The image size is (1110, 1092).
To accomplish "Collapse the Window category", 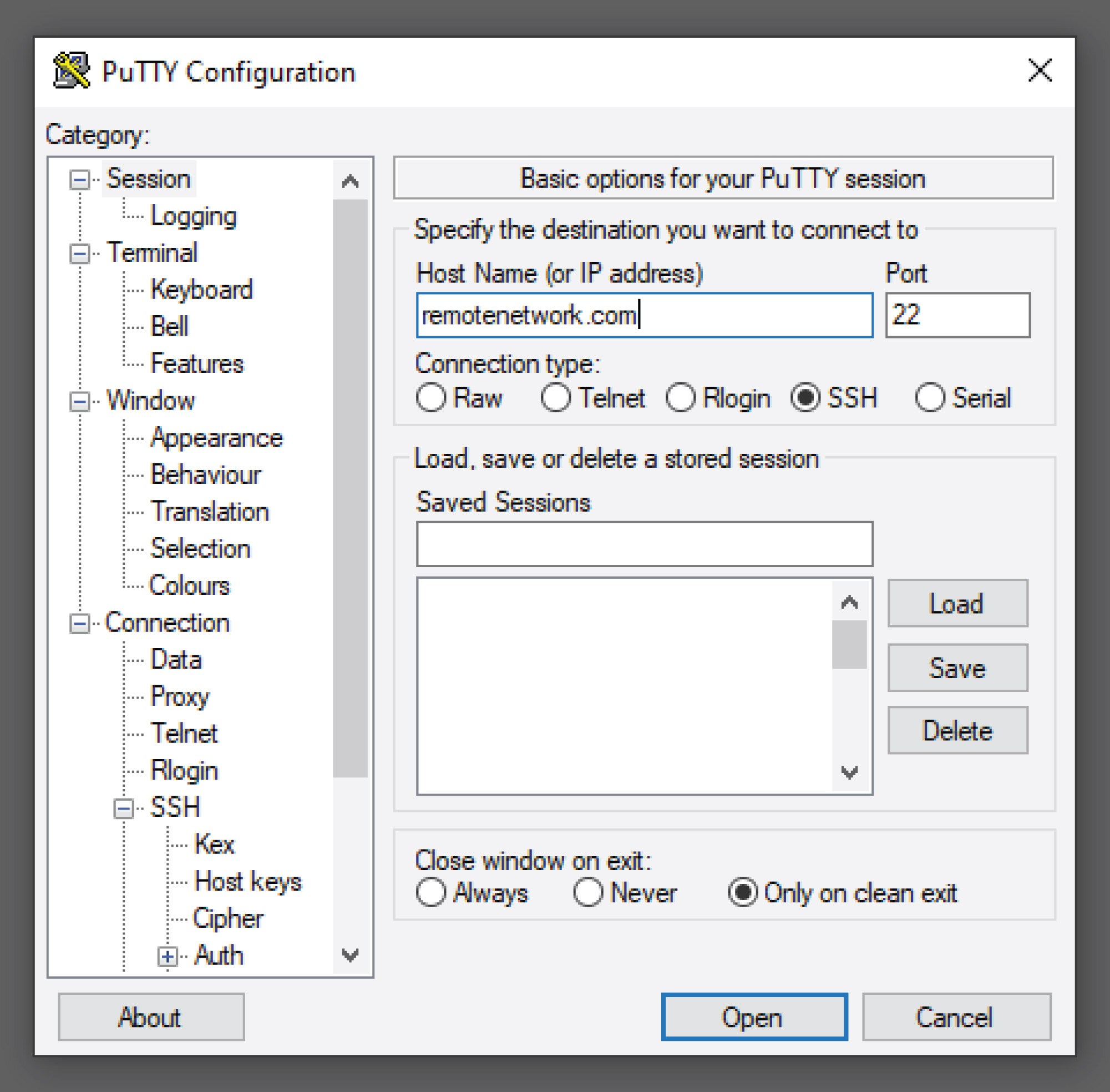I will click(79, 402).
